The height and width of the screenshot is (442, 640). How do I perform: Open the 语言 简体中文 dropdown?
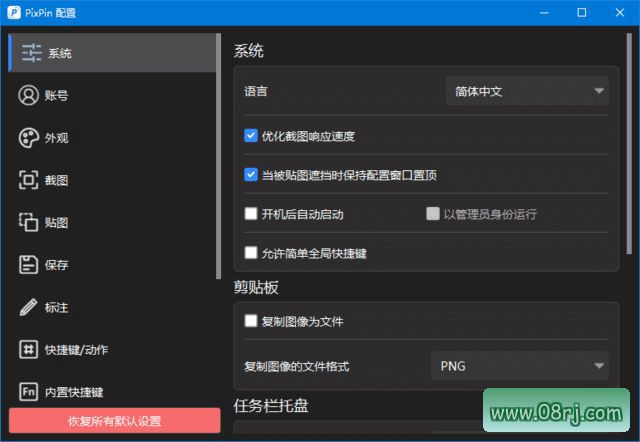tap(527, 91)
